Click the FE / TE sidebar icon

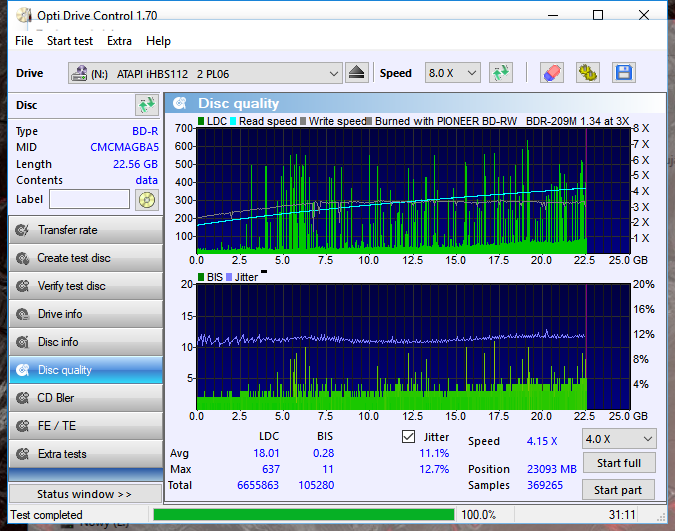[22, 426]
